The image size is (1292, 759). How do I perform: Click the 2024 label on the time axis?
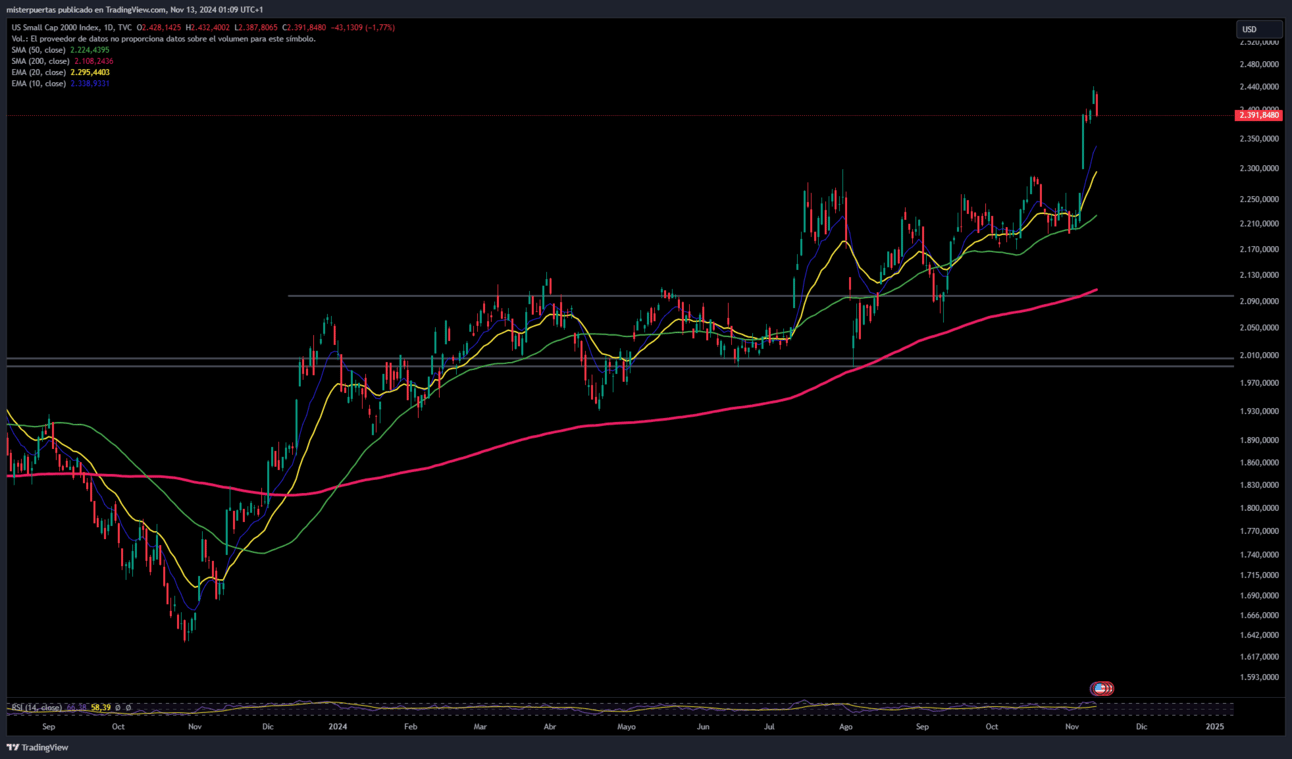[338, 727]
